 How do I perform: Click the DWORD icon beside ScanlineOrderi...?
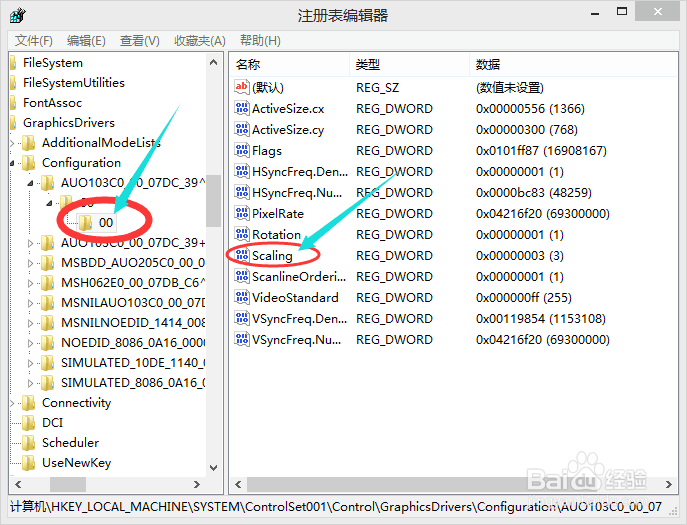click(x=242, y=276)
